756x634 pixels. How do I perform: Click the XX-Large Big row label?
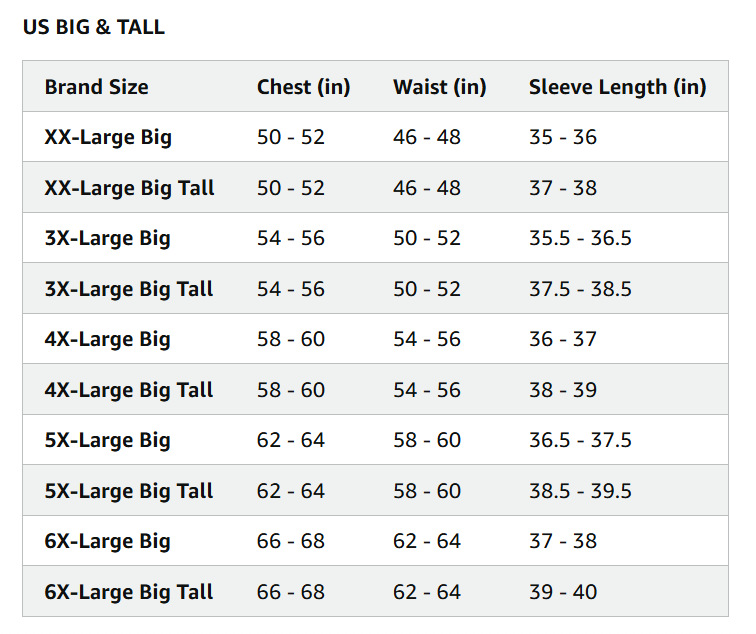[x=108, y=137]
